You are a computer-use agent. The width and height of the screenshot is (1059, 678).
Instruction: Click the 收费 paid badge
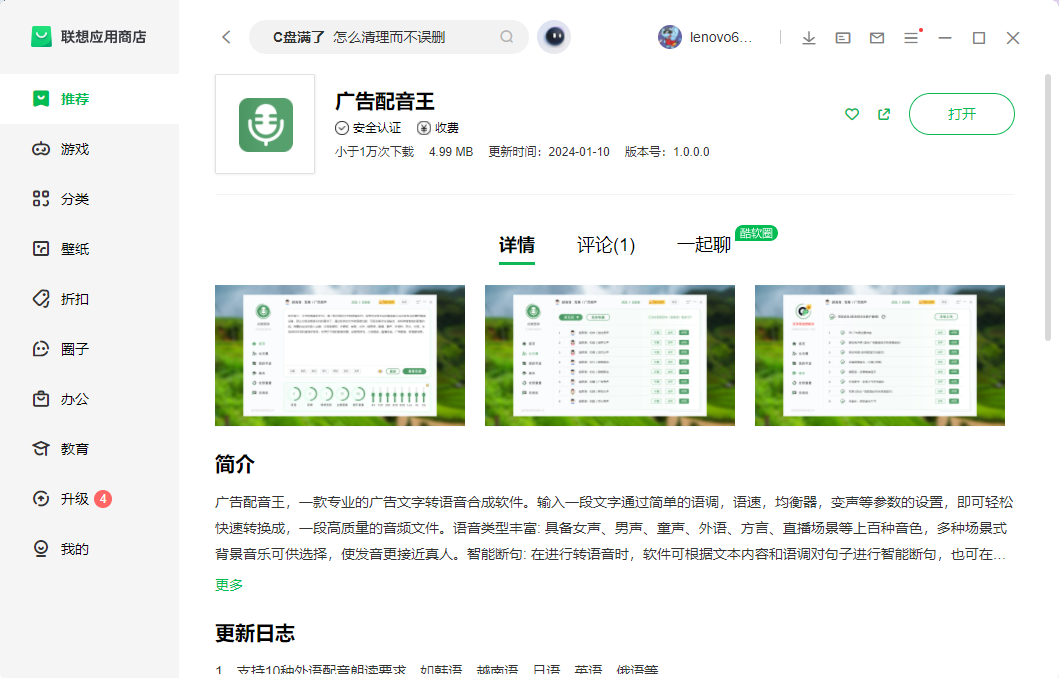(438, 128)
